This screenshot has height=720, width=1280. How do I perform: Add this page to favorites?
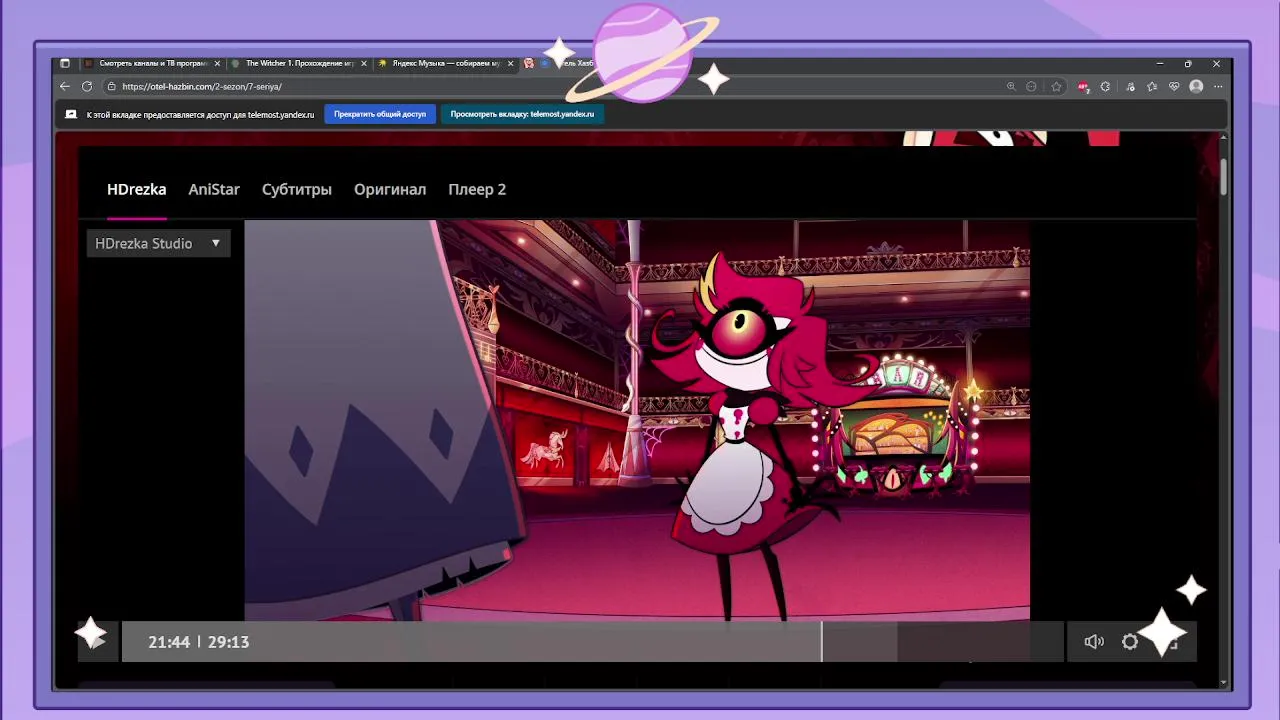coord(1056,87)
